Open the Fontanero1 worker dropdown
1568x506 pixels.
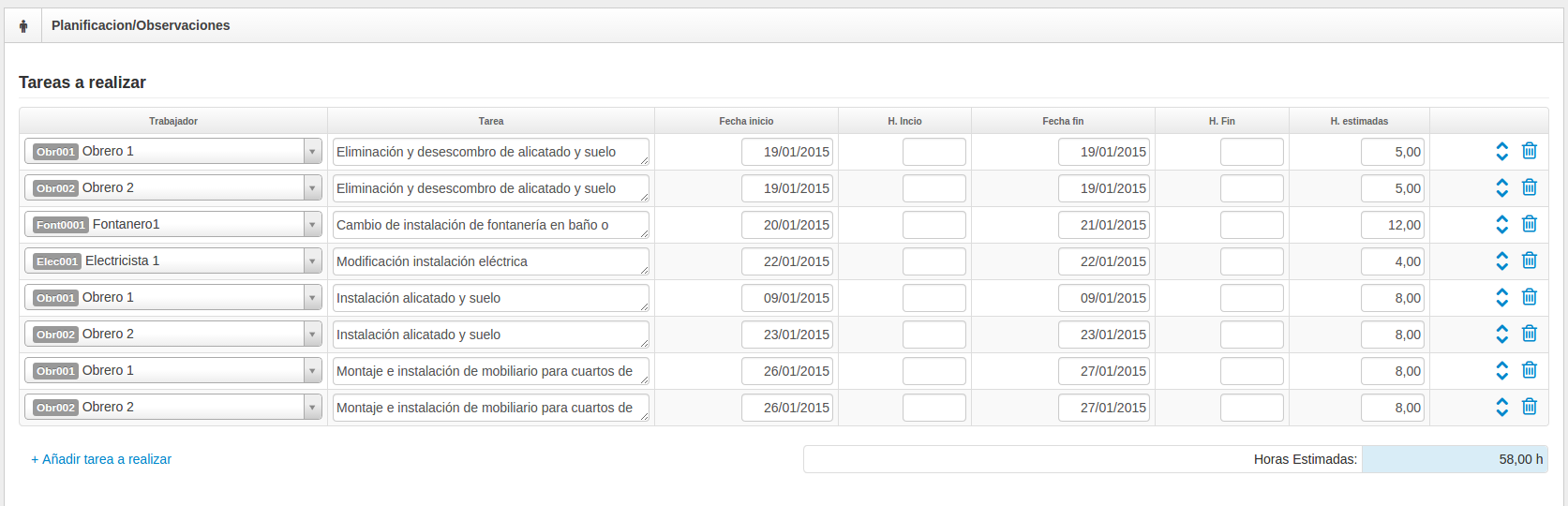coord(173,224)
